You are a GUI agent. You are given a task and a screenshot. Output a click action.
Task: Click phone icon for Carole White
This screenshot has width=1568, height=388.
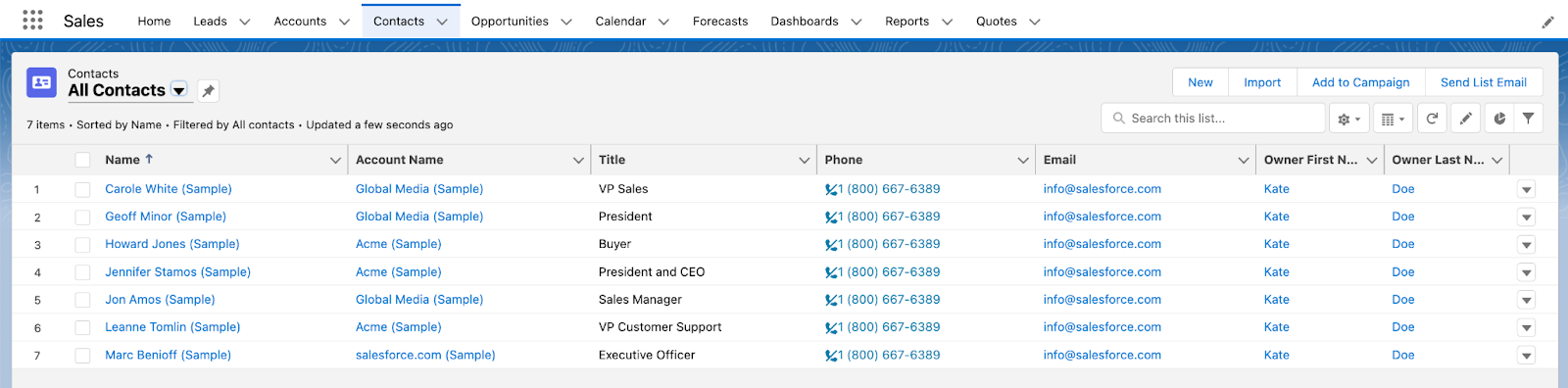[x=831, y=190]
